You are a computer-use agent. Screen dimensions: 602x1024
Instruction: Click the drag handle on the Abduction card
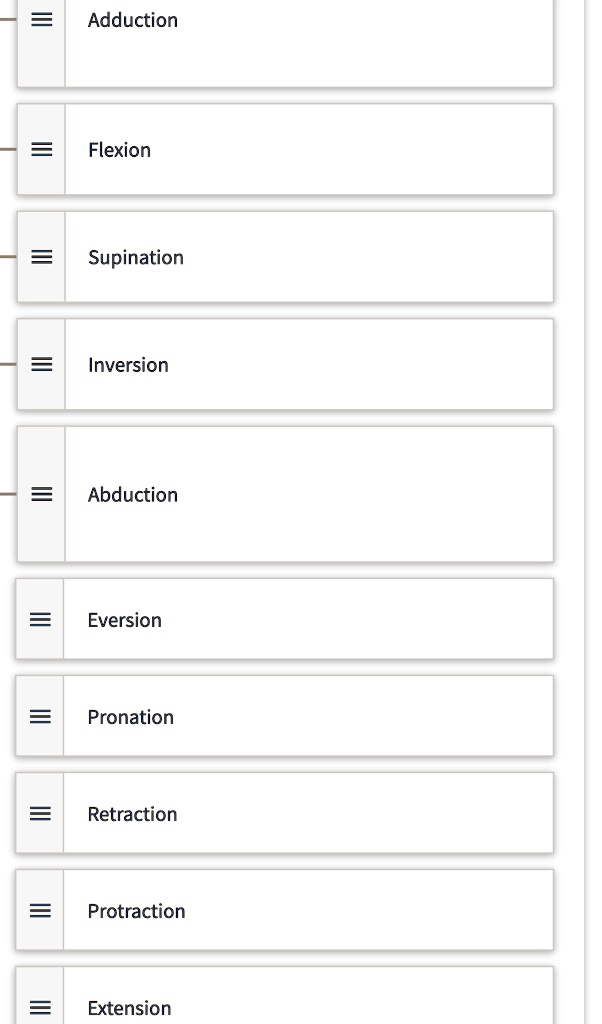click(x=41, y=494)
